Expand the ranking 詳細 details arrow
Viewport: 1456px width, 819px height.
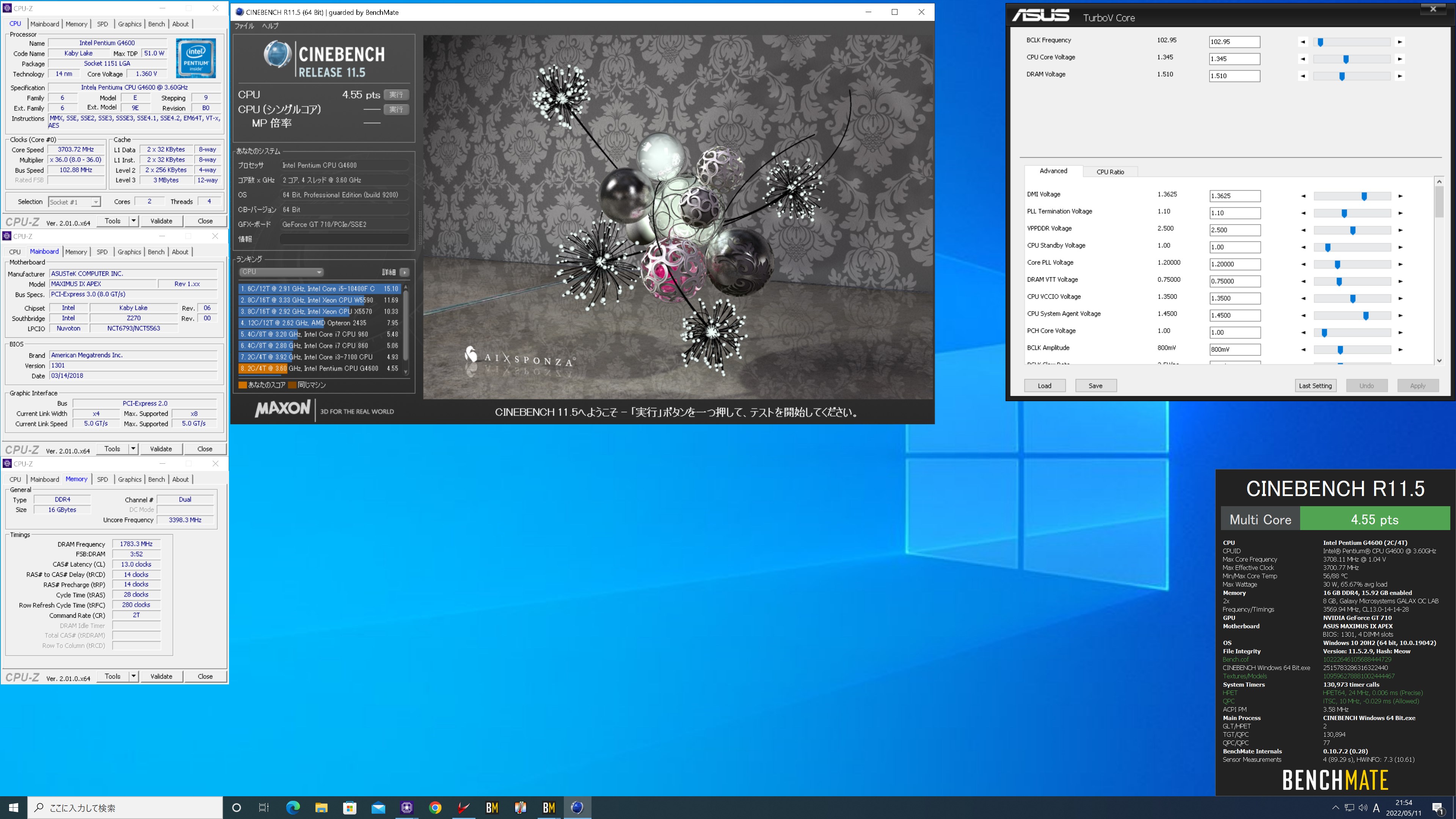click(x=405, y=273)
